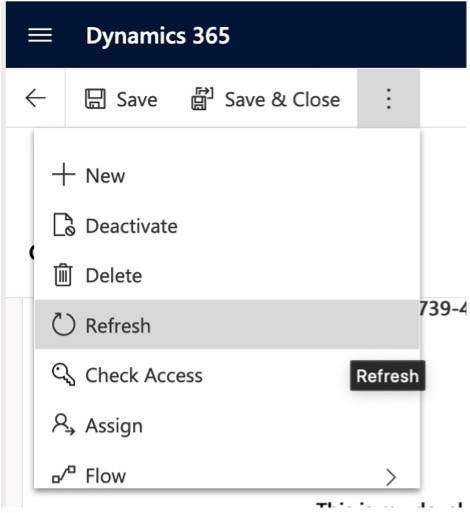
Task: Click the Assign person icon
Action: click(63, 425)
